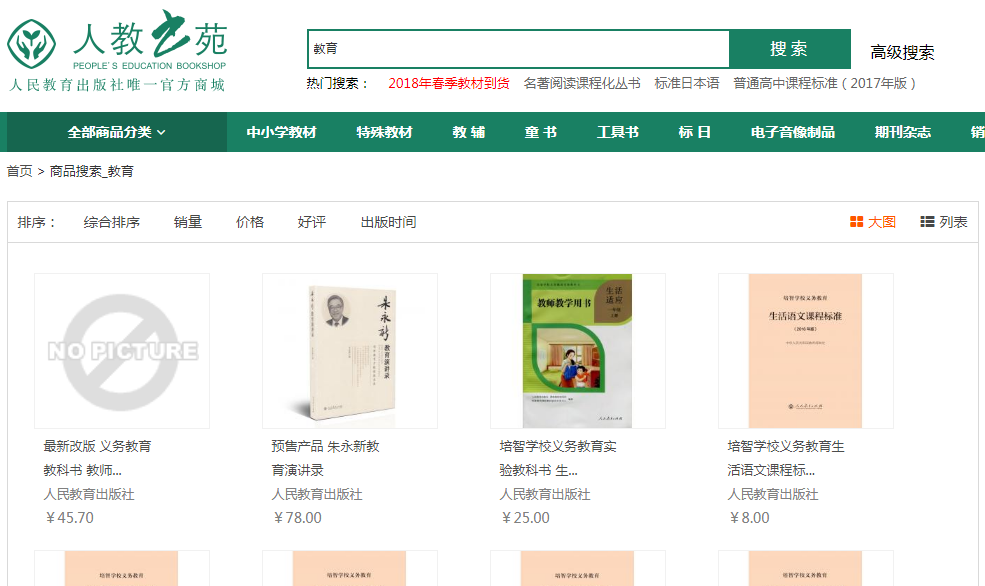Sort results by 好评
985x586 pixels.
click(312, 222)
